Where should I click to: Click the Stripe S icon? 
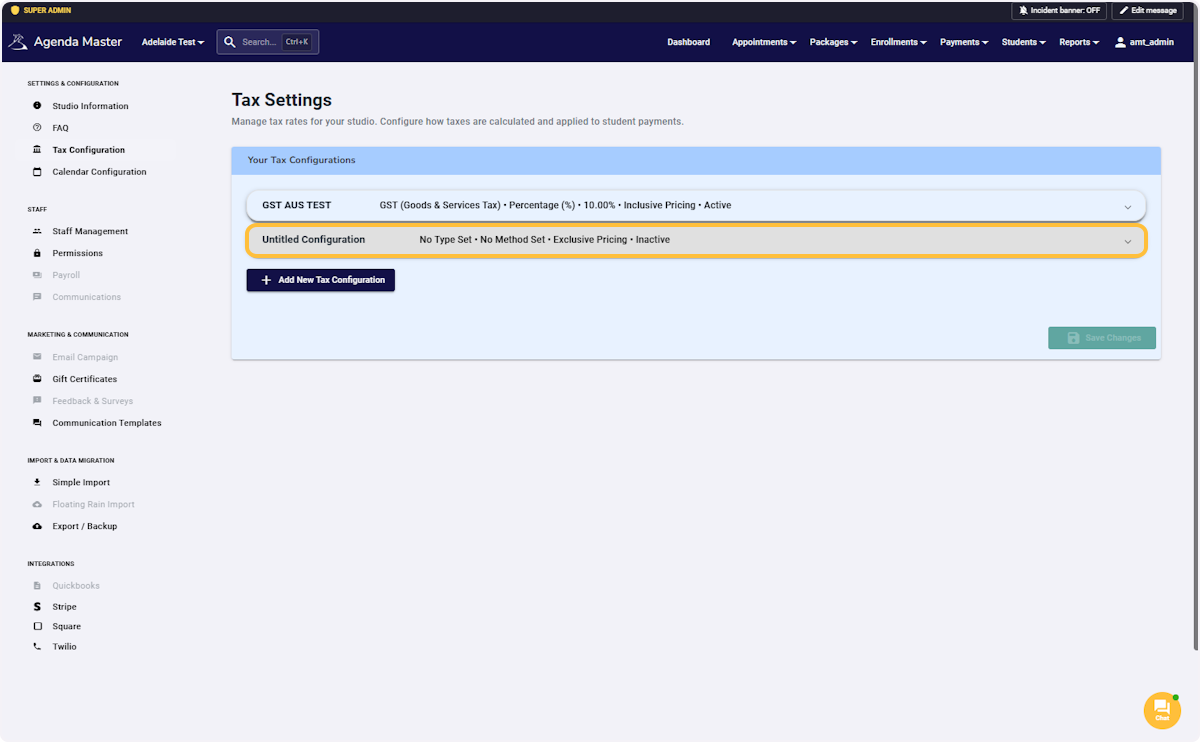tap(37, 607)
